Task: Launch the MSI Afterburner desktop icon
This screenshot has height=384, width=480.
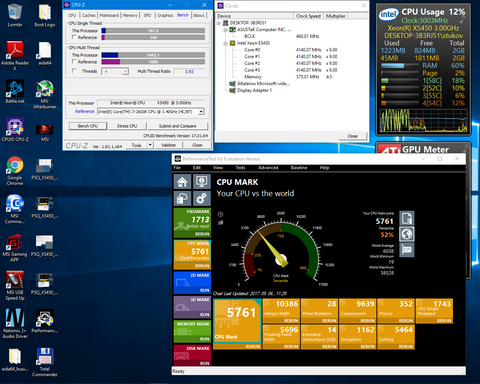Action: point(45,95)
